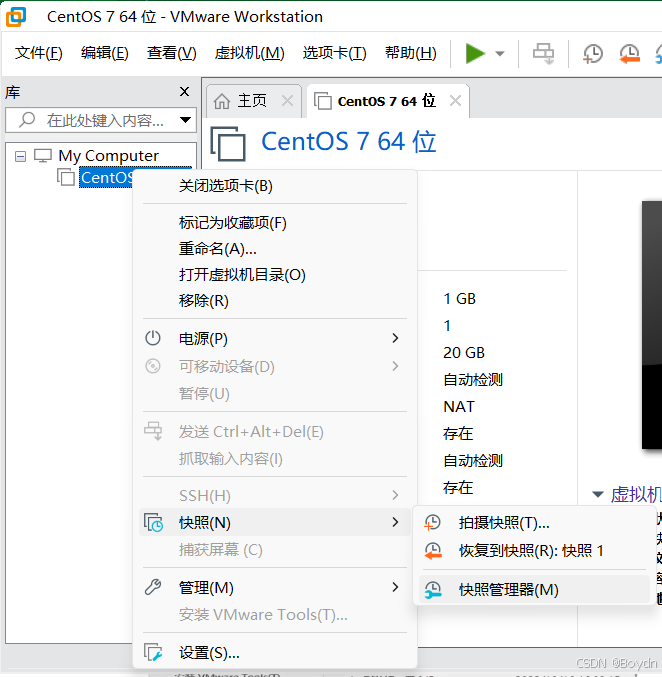Open 设置(S)... from the context menu
The height and width of the screenshot is (677, 662).
point(275,653)
